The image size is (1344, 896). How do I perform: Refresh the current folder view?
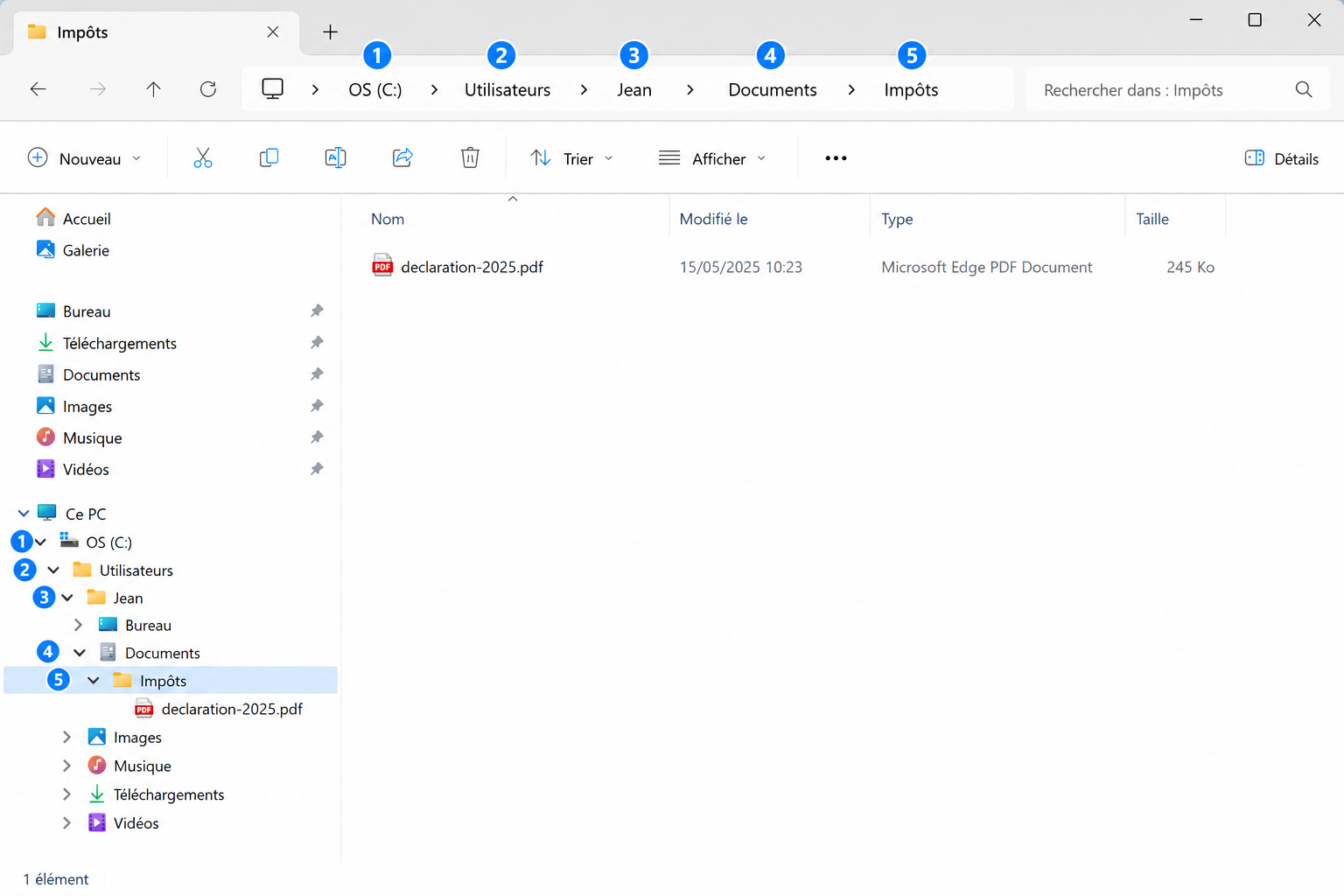tap(208, 89)
